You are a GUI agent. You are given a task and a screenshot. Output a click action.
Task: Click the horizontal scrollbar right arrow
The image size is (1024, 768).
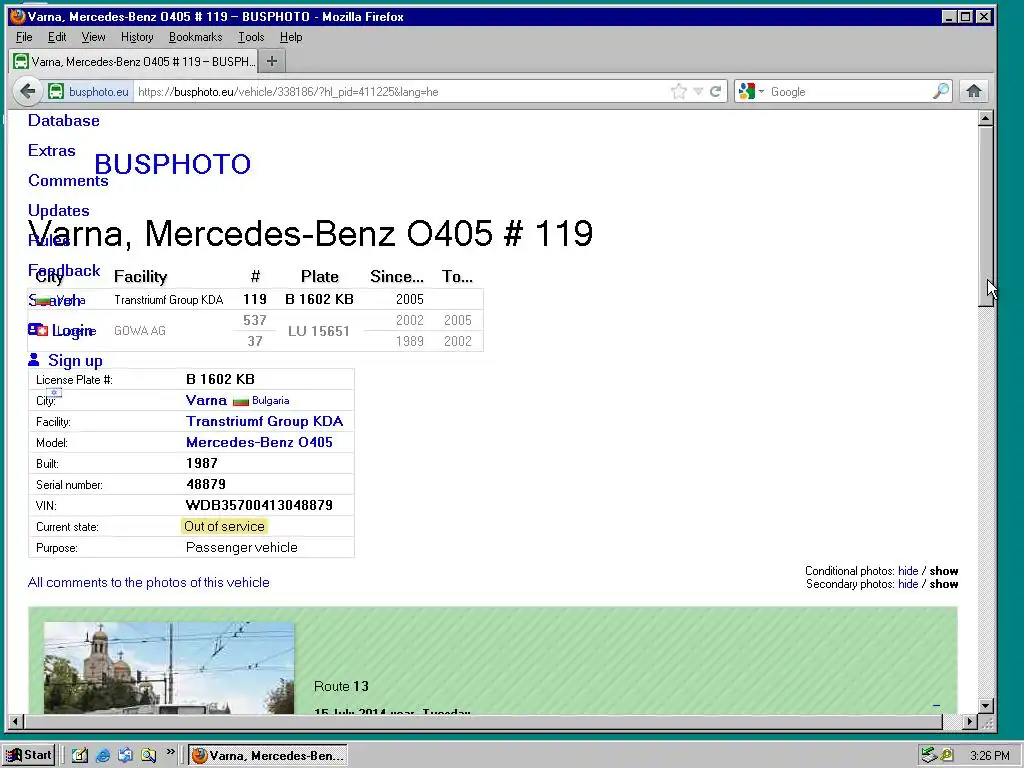pos(970,722)
